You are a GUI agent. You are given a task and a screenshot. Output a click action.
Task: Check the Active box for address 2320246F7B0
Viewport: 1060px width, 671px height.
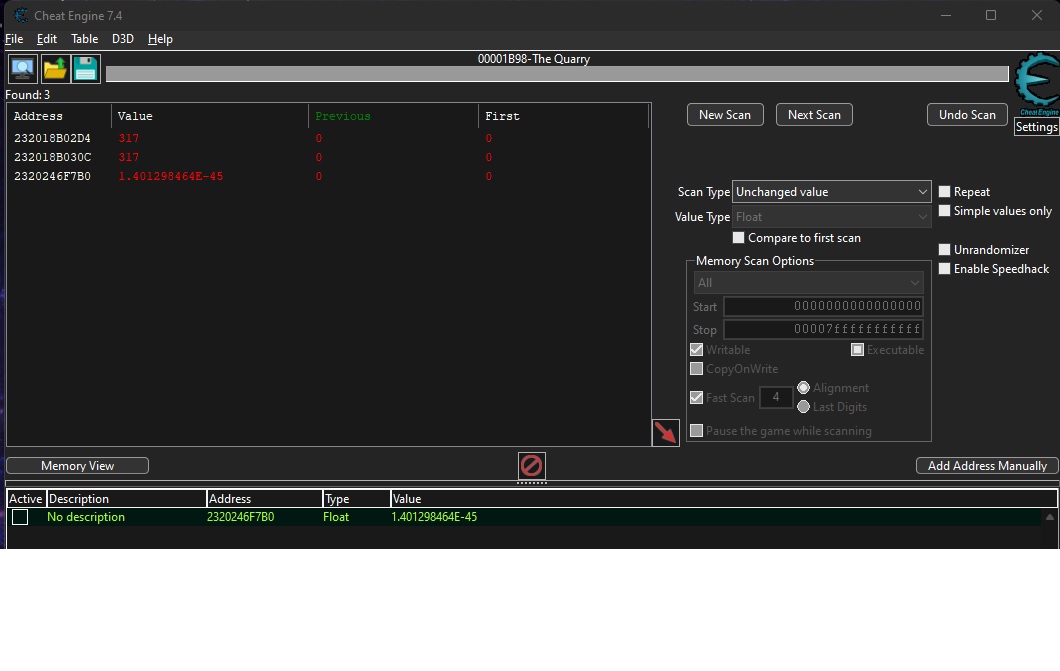[x=20, y=517]
